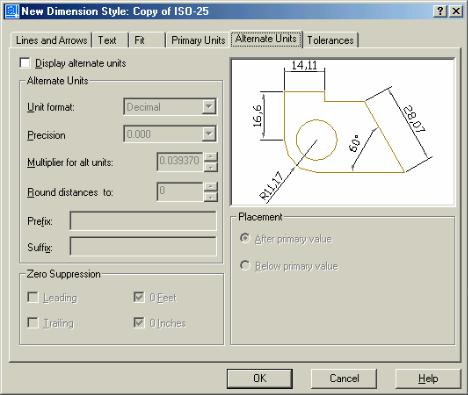Click the R11,17 radius label in preview
Viewport: 468px width, 395px height.
click(272, 186)
